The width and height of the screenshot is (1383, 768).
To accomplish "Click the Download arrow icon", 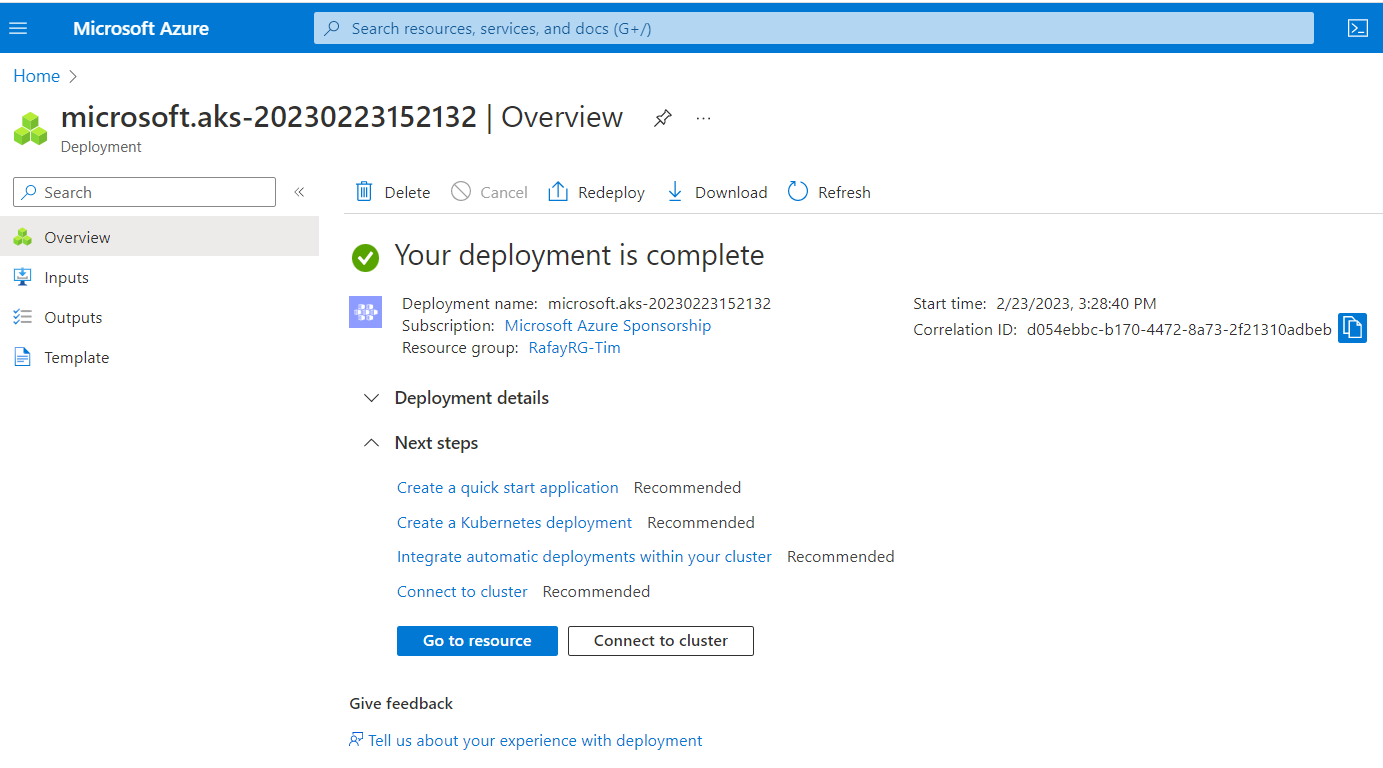I will tap(675, 192).
